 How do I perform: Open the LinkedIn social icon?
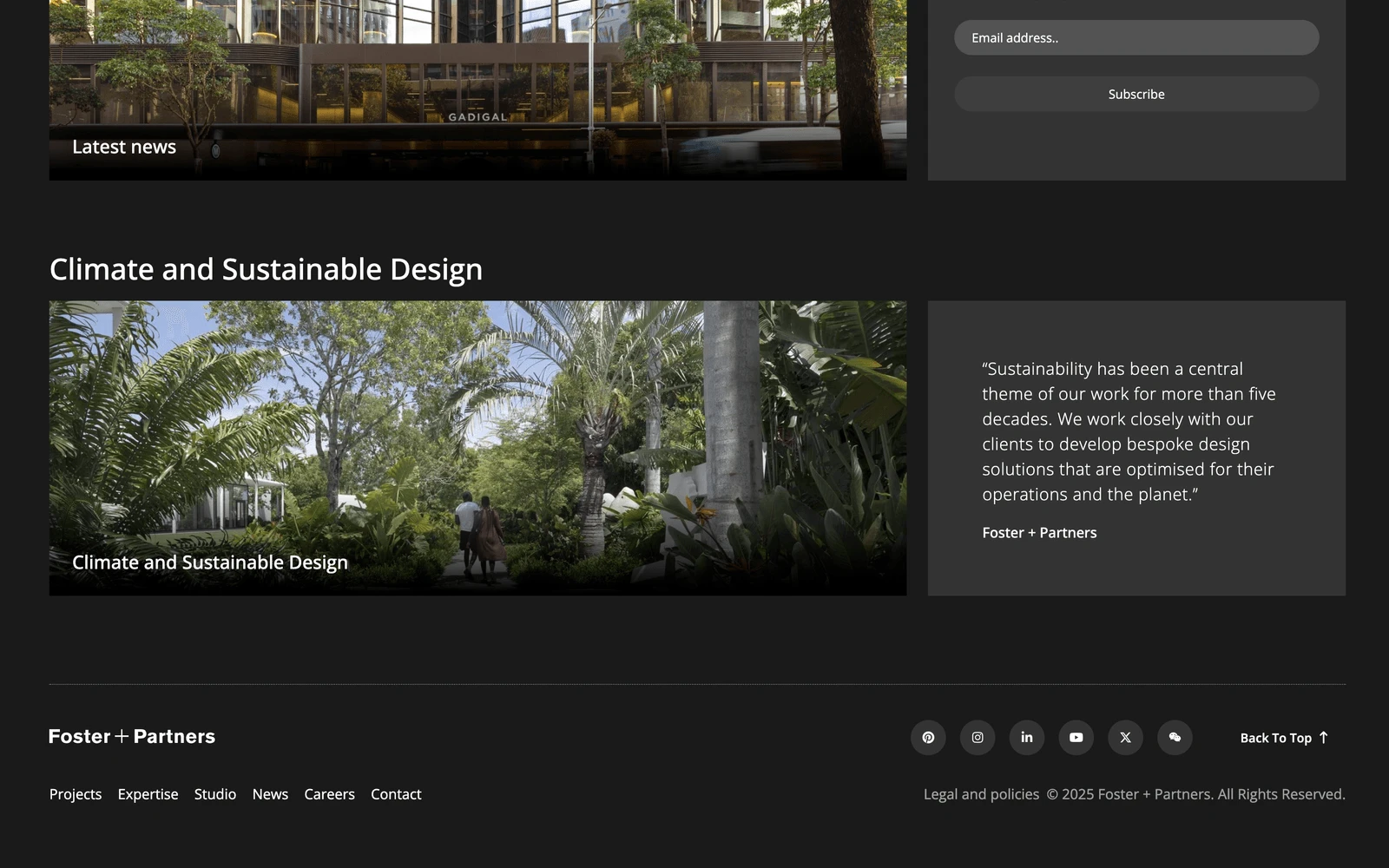pyautogui.click(x=1027, y=737)
